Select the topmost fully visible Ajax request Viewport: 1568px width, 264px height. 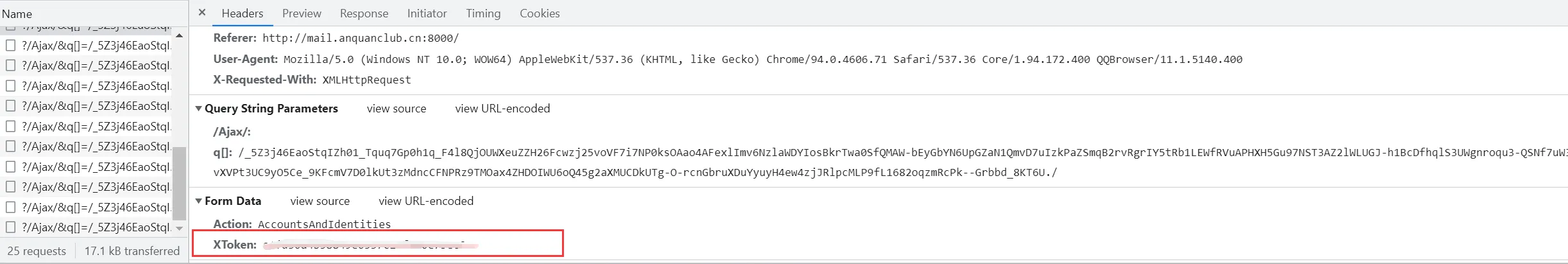point(96,46)
